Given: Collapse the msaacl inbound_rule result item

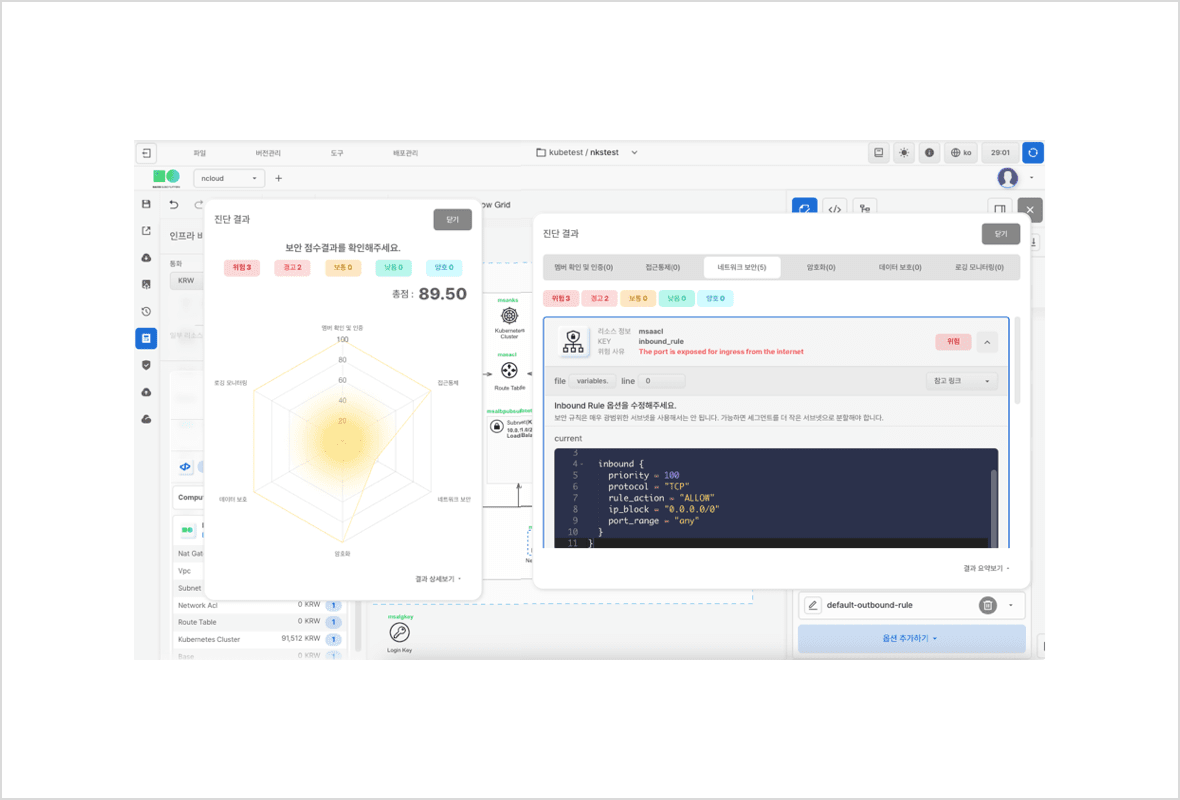Looking at the screenshot, I should tap(986, 342).
